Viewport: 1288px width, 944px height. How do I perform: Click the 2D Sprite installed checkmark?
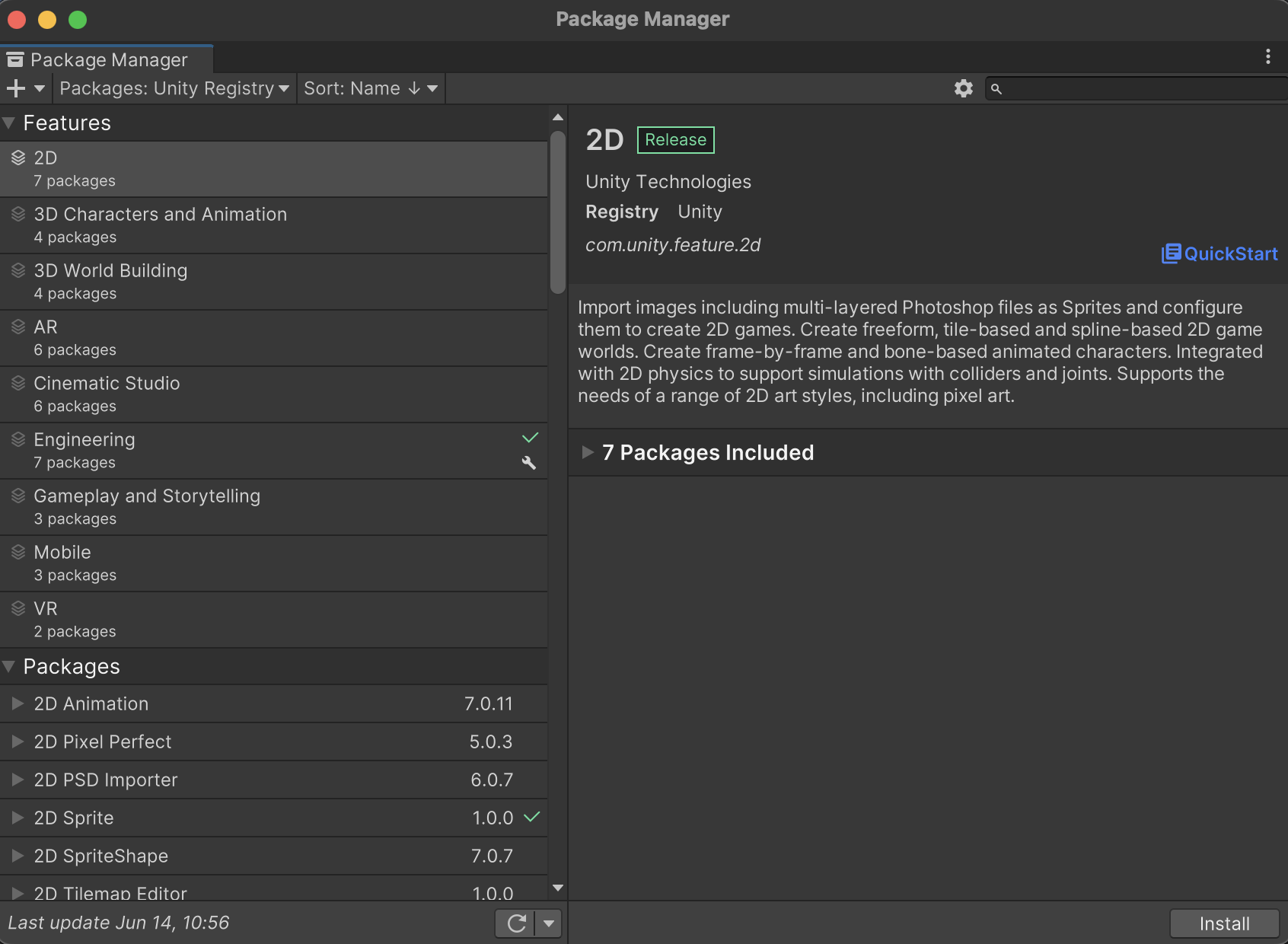(532, 817)
